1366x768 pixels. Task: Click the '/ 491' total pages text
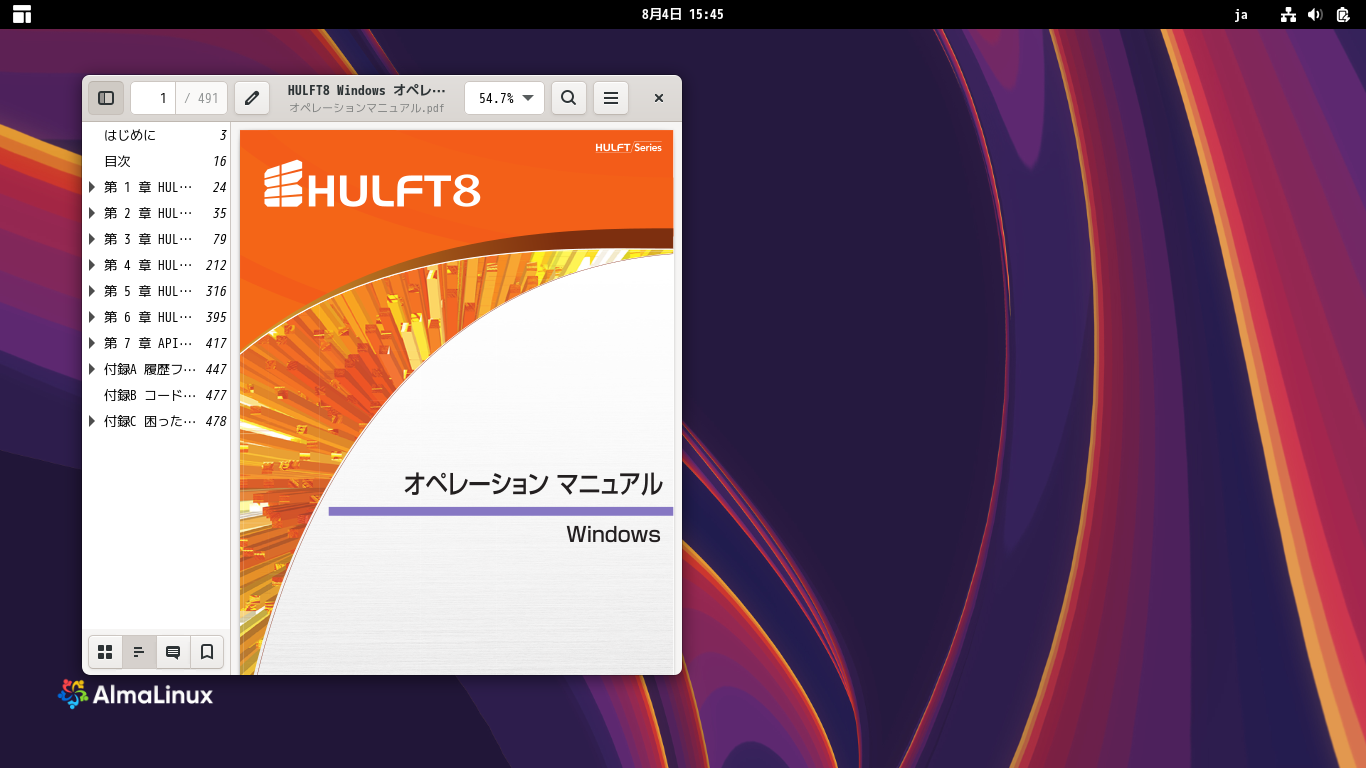pos(201,98)
